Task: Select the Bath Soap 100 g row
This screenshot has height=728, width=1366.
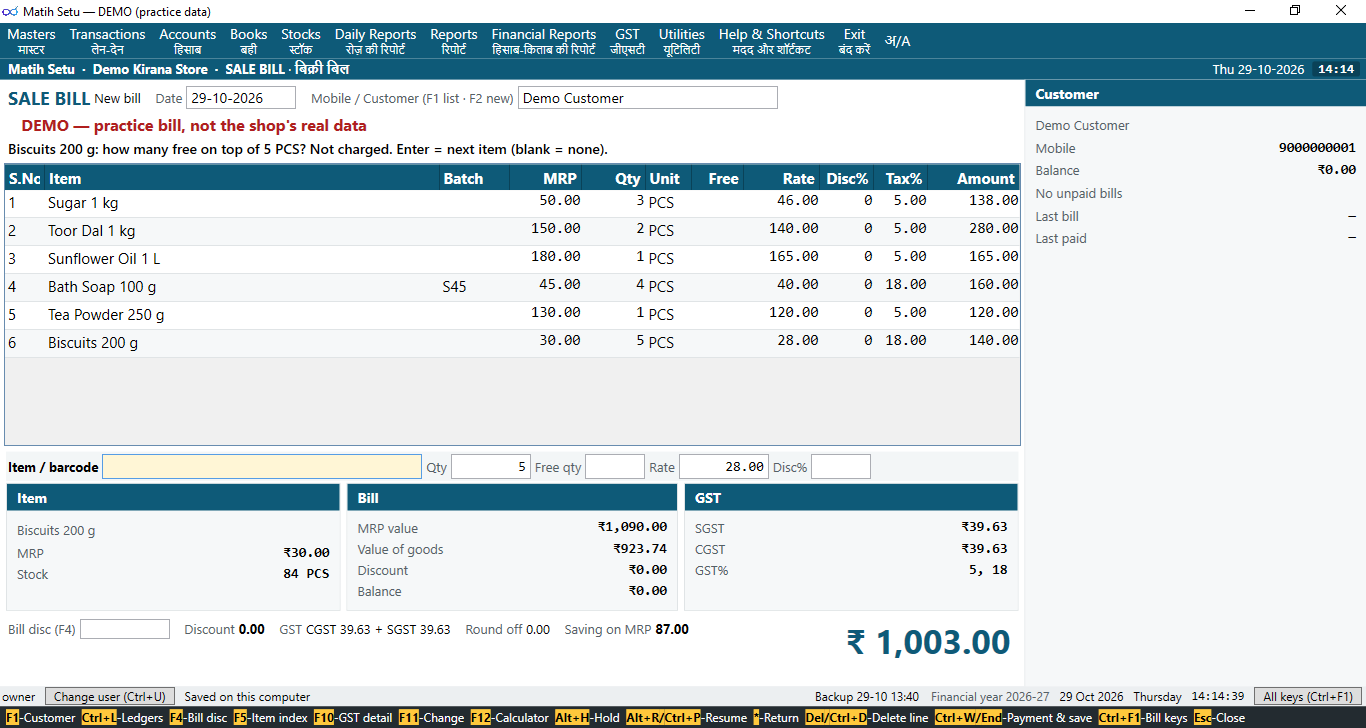Action: [x=512, y=287]
